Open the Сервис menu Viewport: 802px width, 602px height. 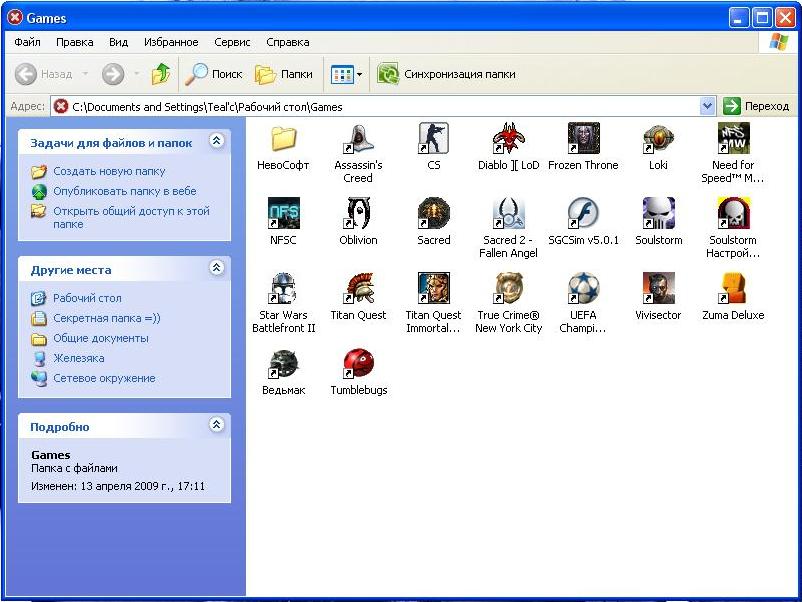pos(232,42)
